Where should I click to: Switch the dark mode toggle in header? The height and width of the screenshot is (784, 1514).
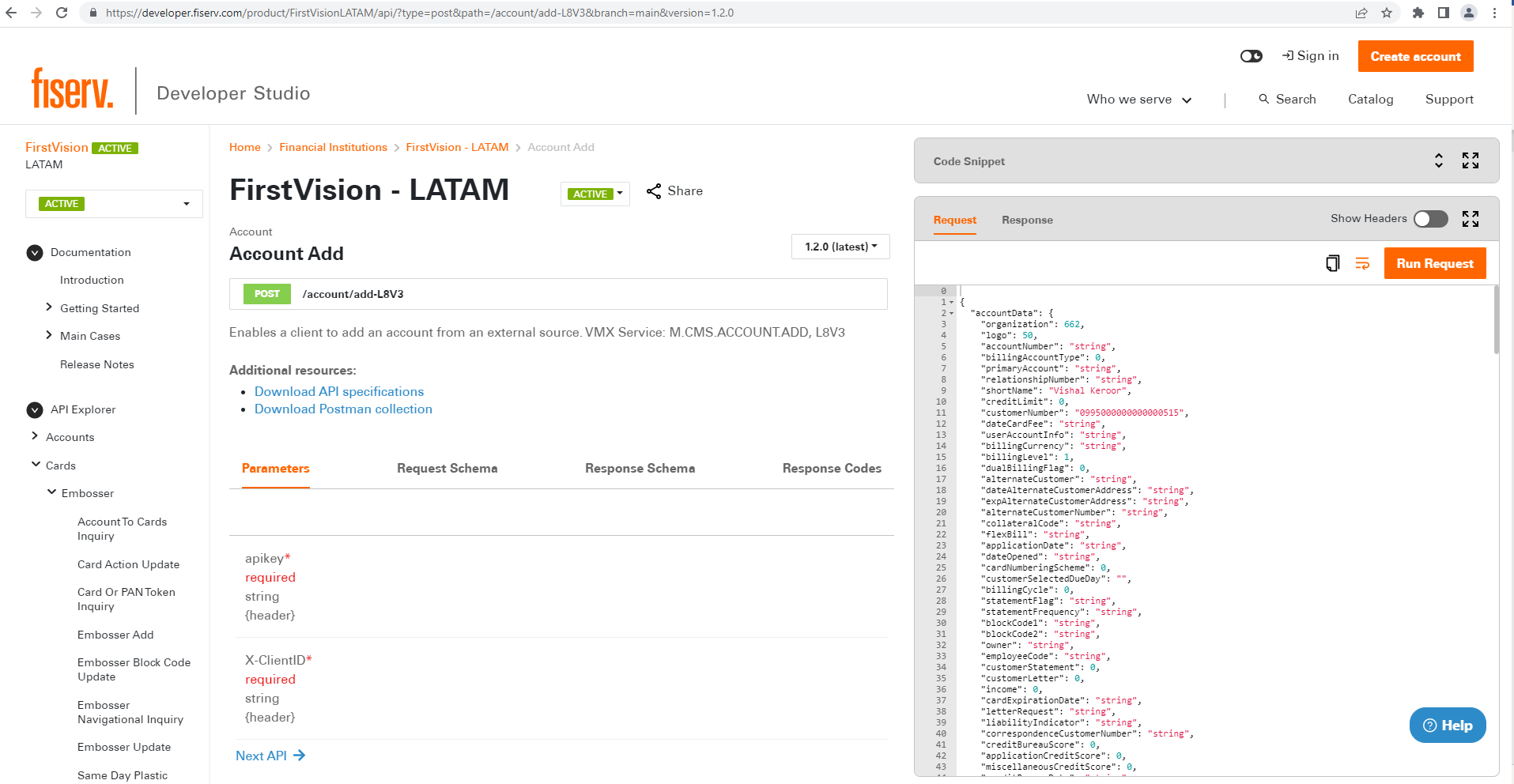1251,55
